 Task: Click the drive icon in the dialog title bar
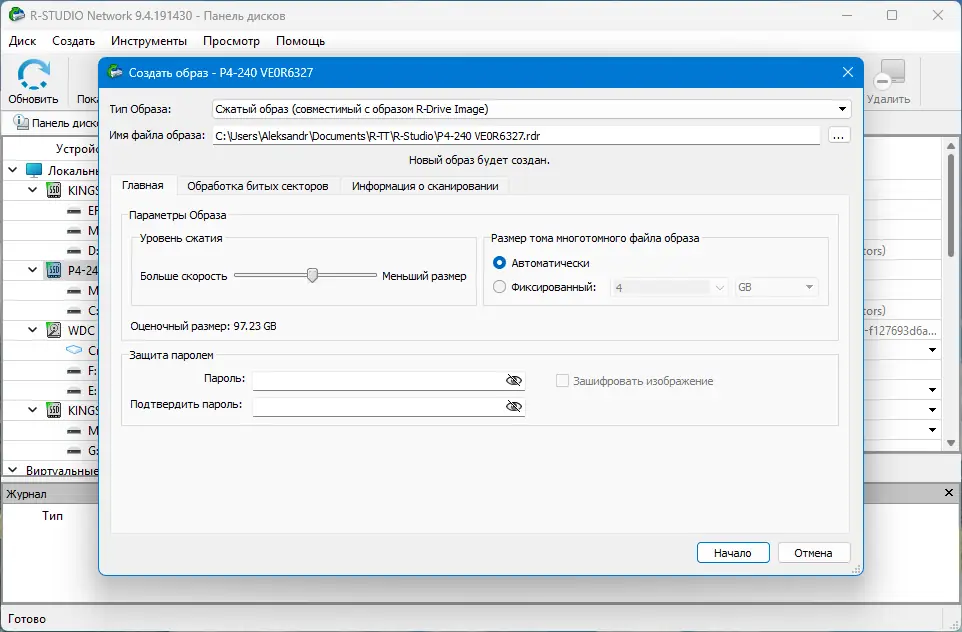coord(113,72)
